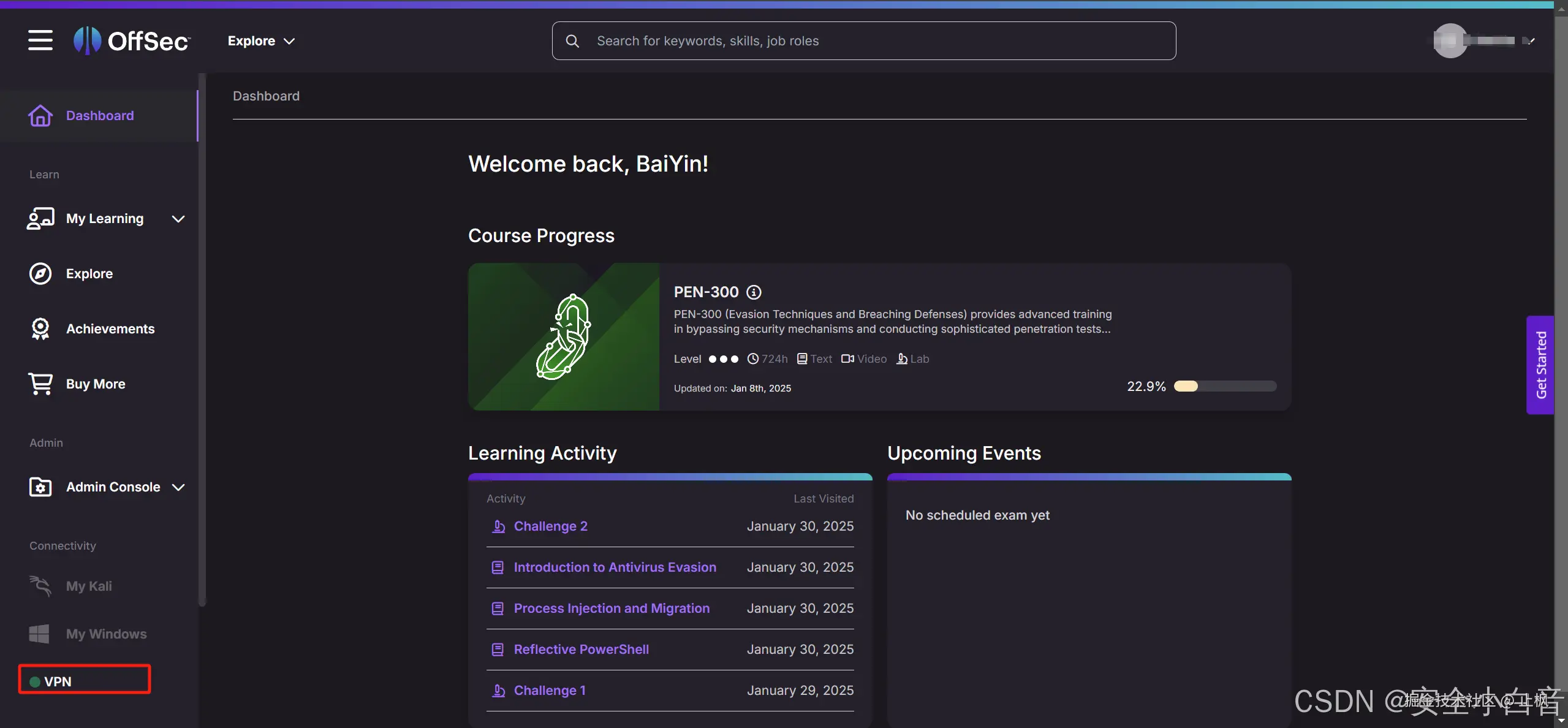Image resolution: width=1568 pixels, height=728 pixels.
Task: Open the Get Started side tab
Action: (x=1540, y=365)
